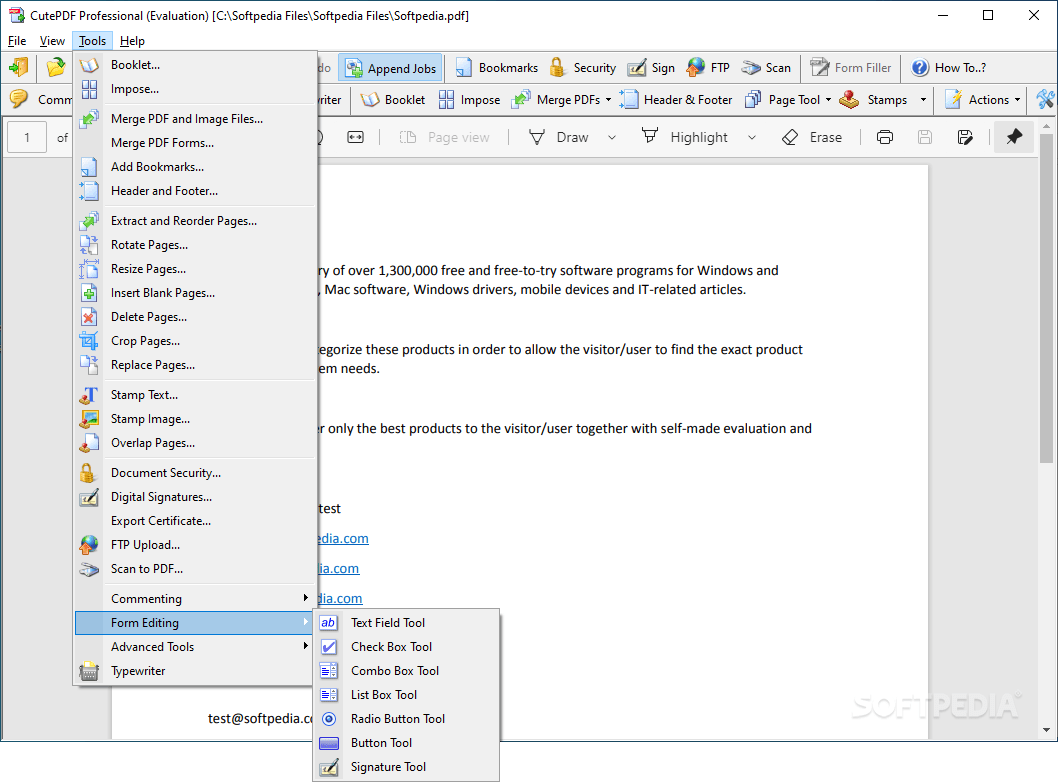The height and width of the screenshot is (782, 1058).
Task: Open the Form Editing submenu
Action: coord(194,623)
